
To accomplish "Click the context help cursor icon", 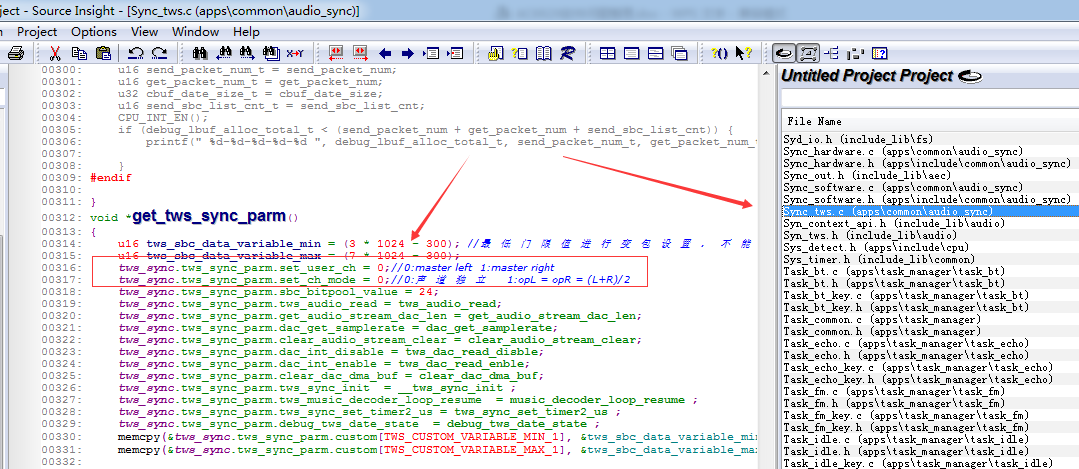I will 743,53.
